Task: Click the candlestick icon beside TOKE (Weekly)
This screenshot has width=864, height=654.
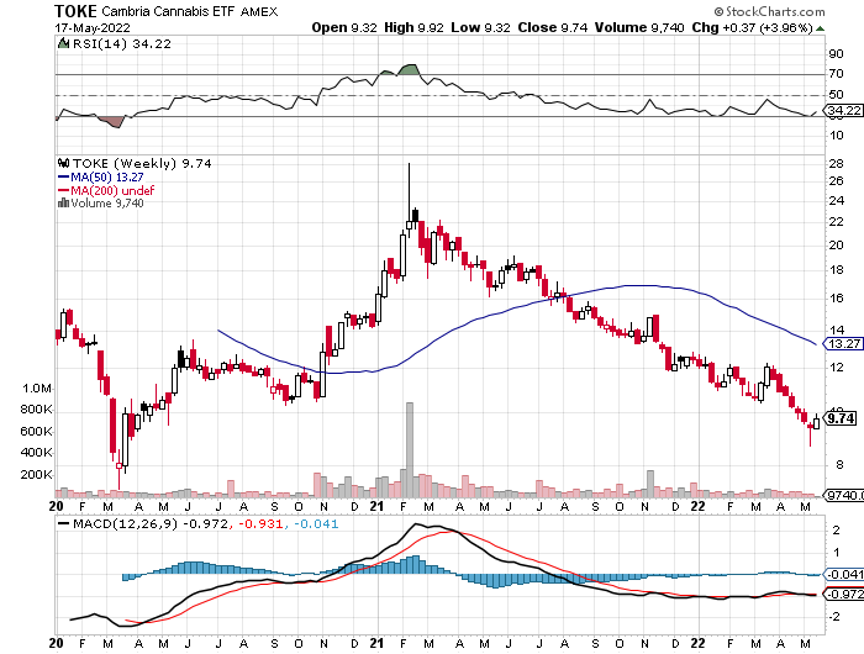Action: (x=63, y=163)
